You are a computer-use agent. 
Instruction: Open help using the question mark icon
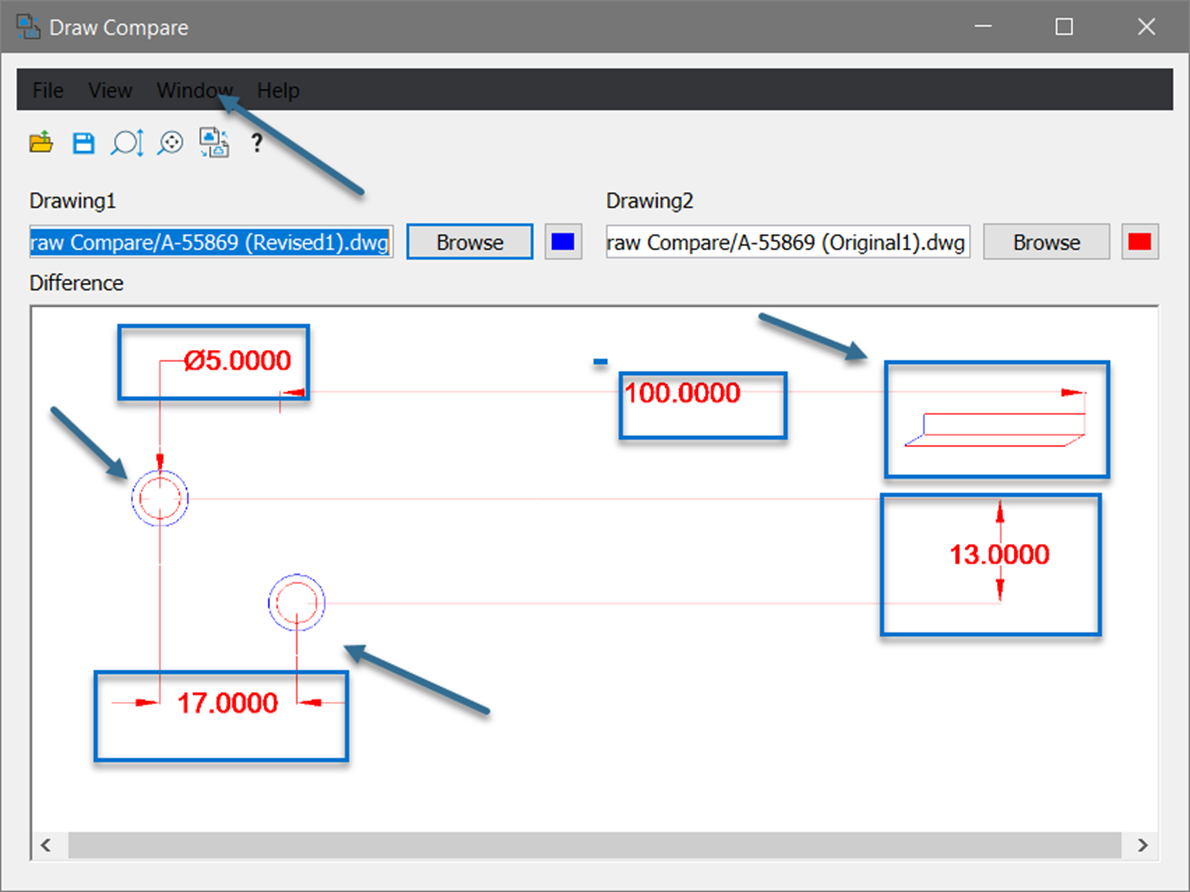point(256,142)
